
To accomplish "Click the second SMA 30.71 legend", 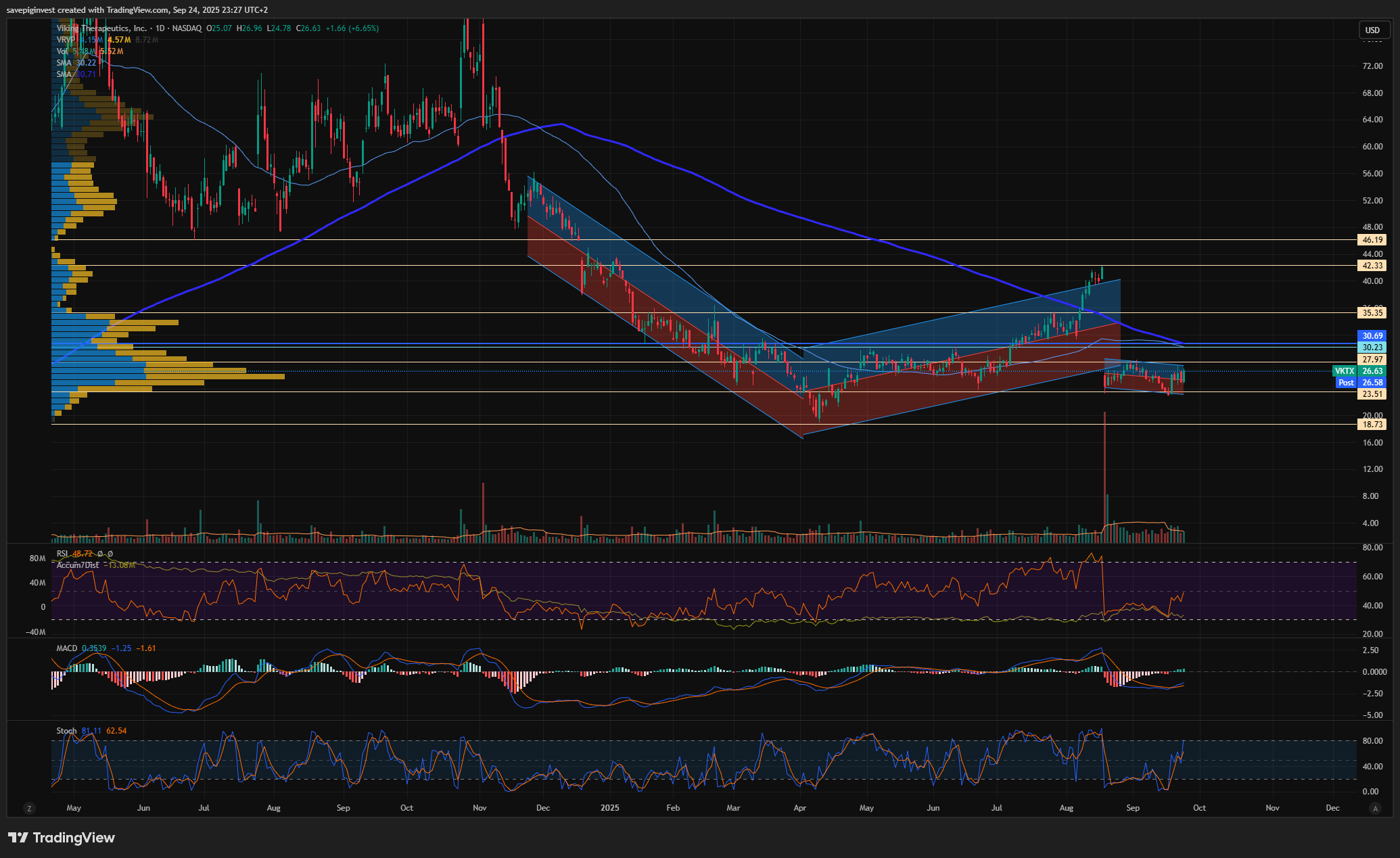I will coord(64,74).
